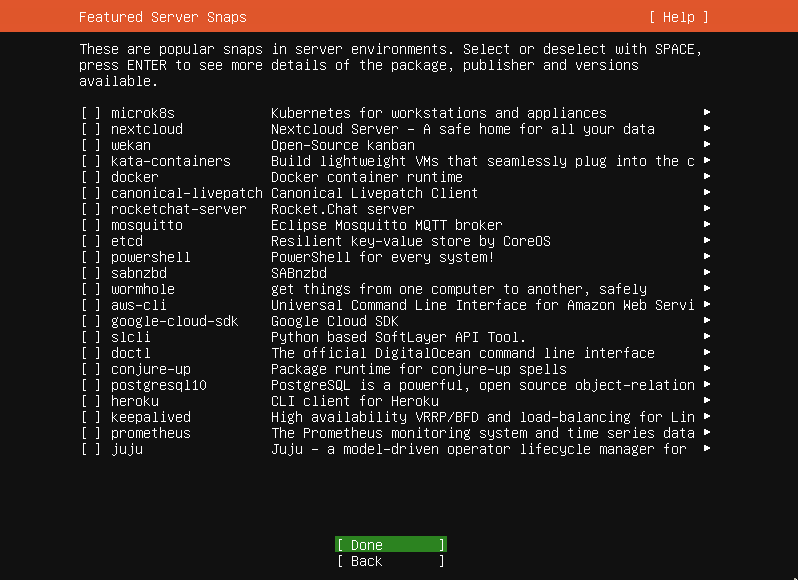
Task: Enable the rocketchat-server checkbox
Action: 91,209
